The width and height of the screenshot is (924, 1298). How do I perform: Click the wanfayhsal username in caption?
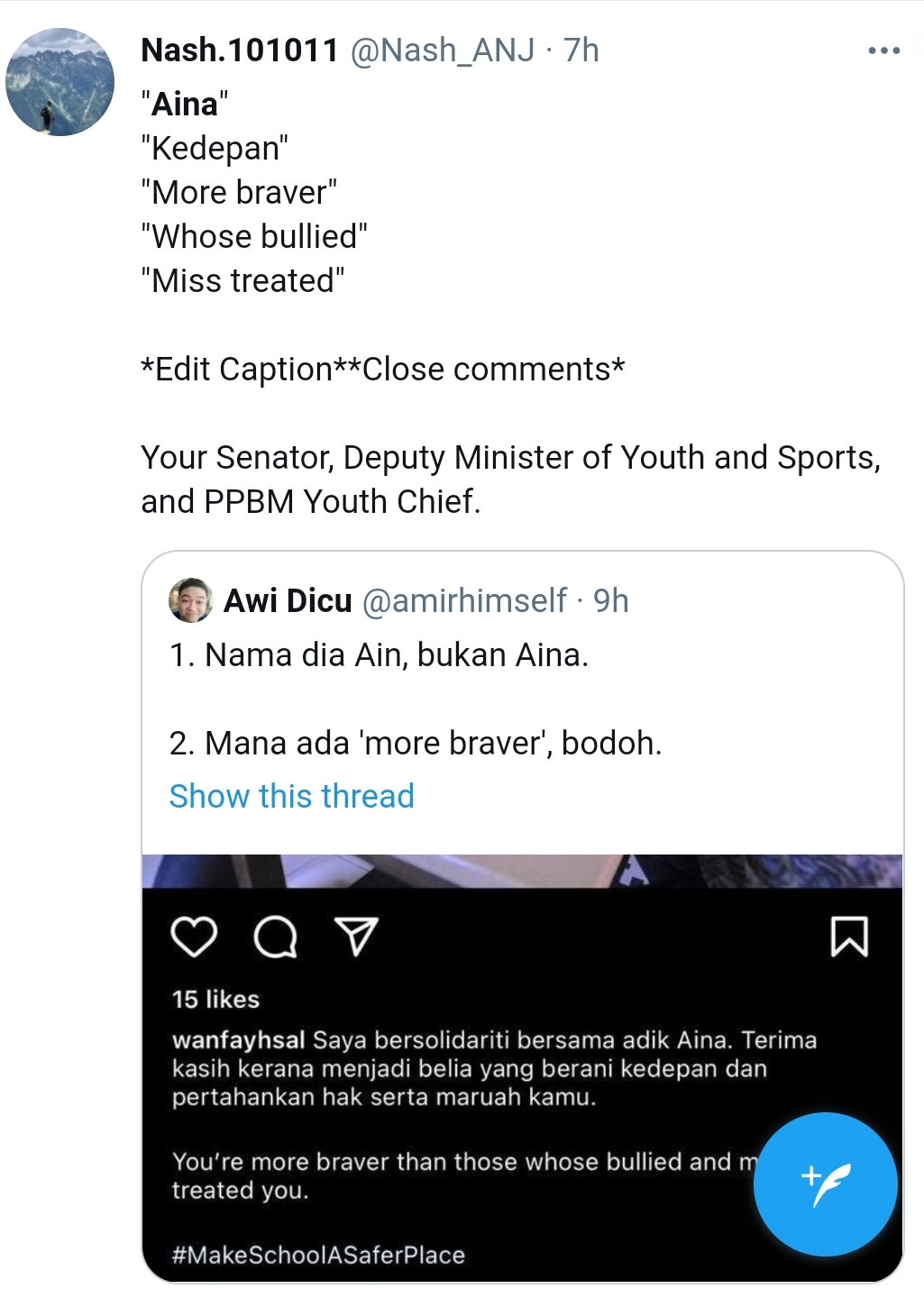(x=238, y=1040)
